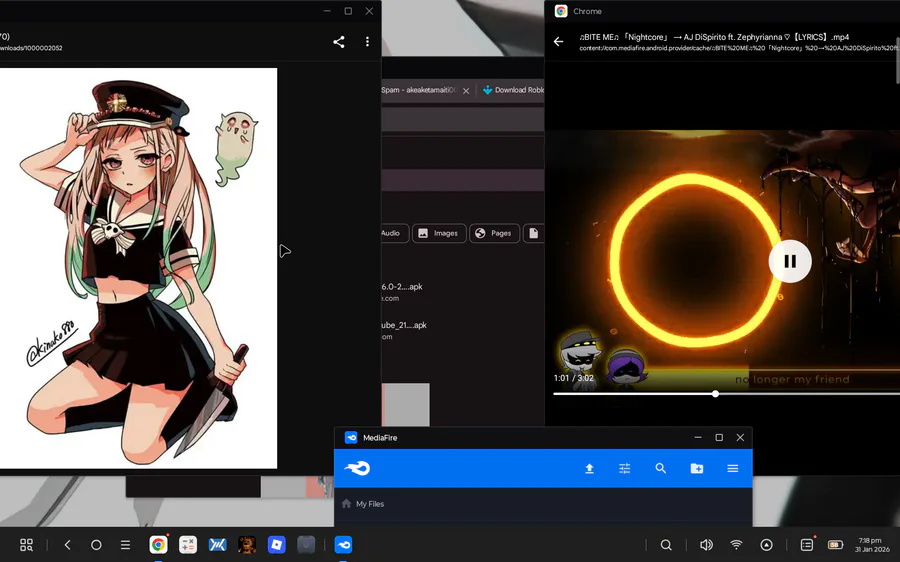Screen dimensions: 900x562
Task: Open recent apps from the taskbar
Action: click(125, 545)
